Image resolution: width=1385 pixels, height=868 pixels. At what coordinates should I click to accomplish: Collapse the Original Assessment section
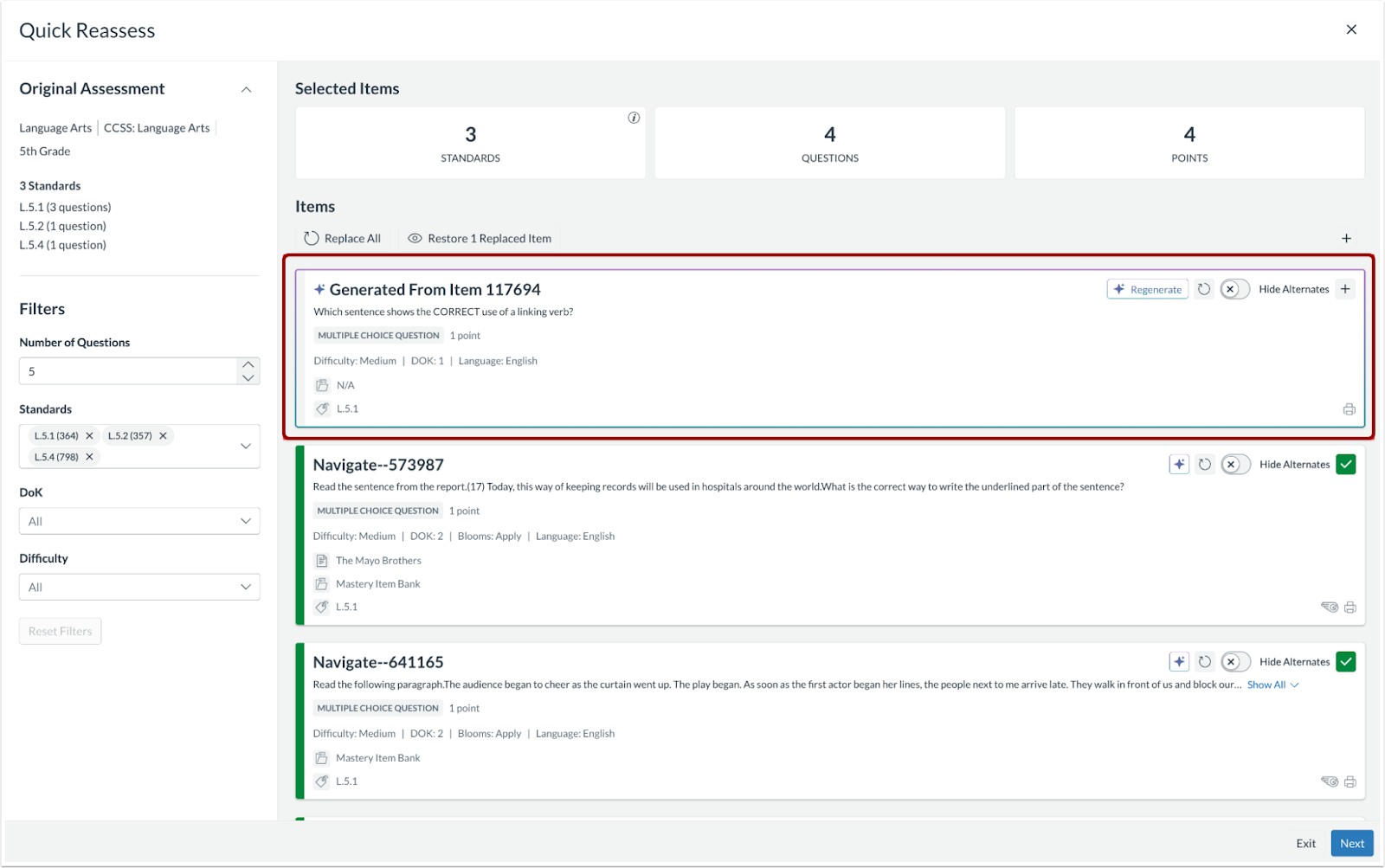246,89
